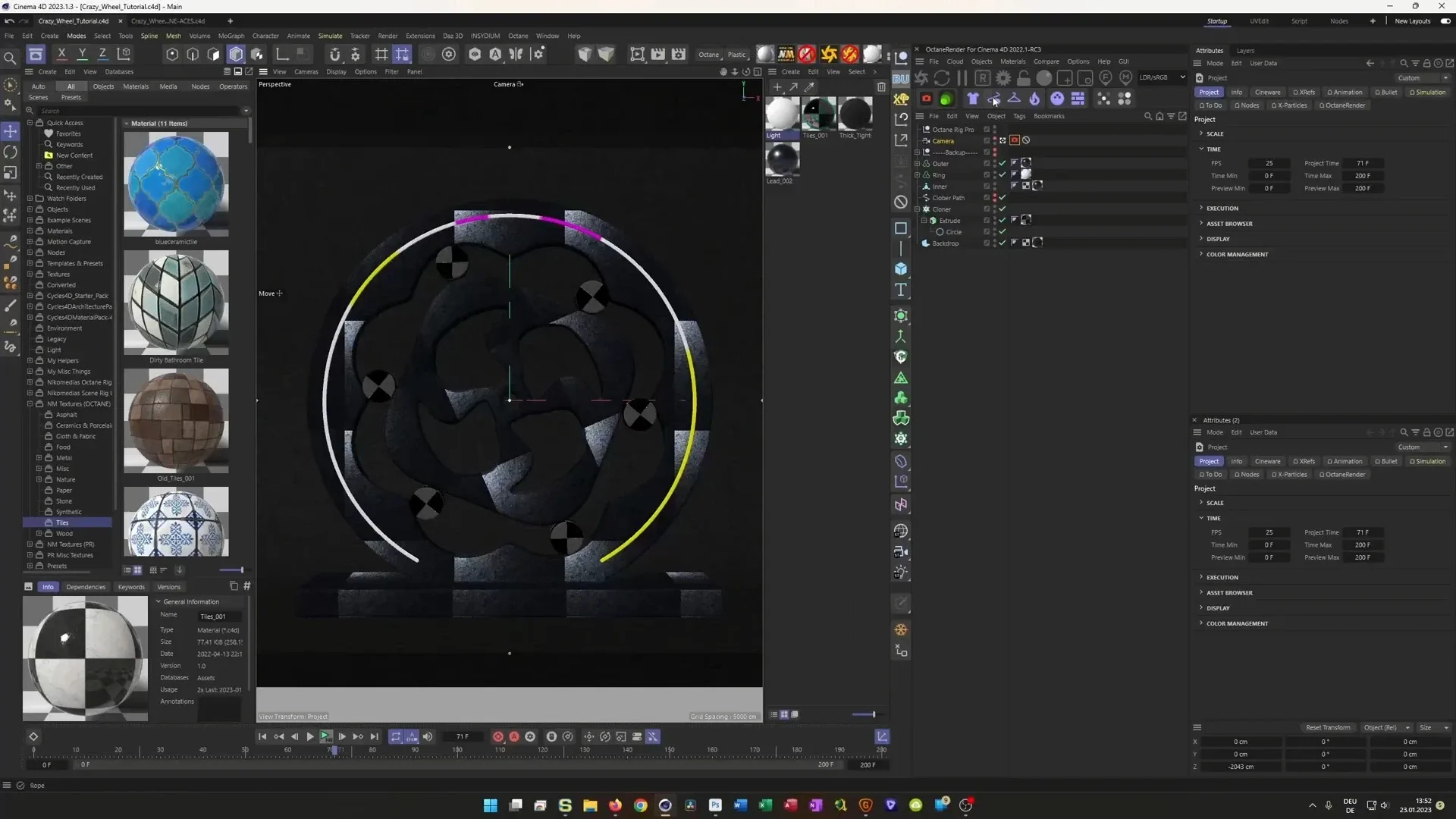Click the Reset Transform button

pyautogui.click(x=1328, y=727)
